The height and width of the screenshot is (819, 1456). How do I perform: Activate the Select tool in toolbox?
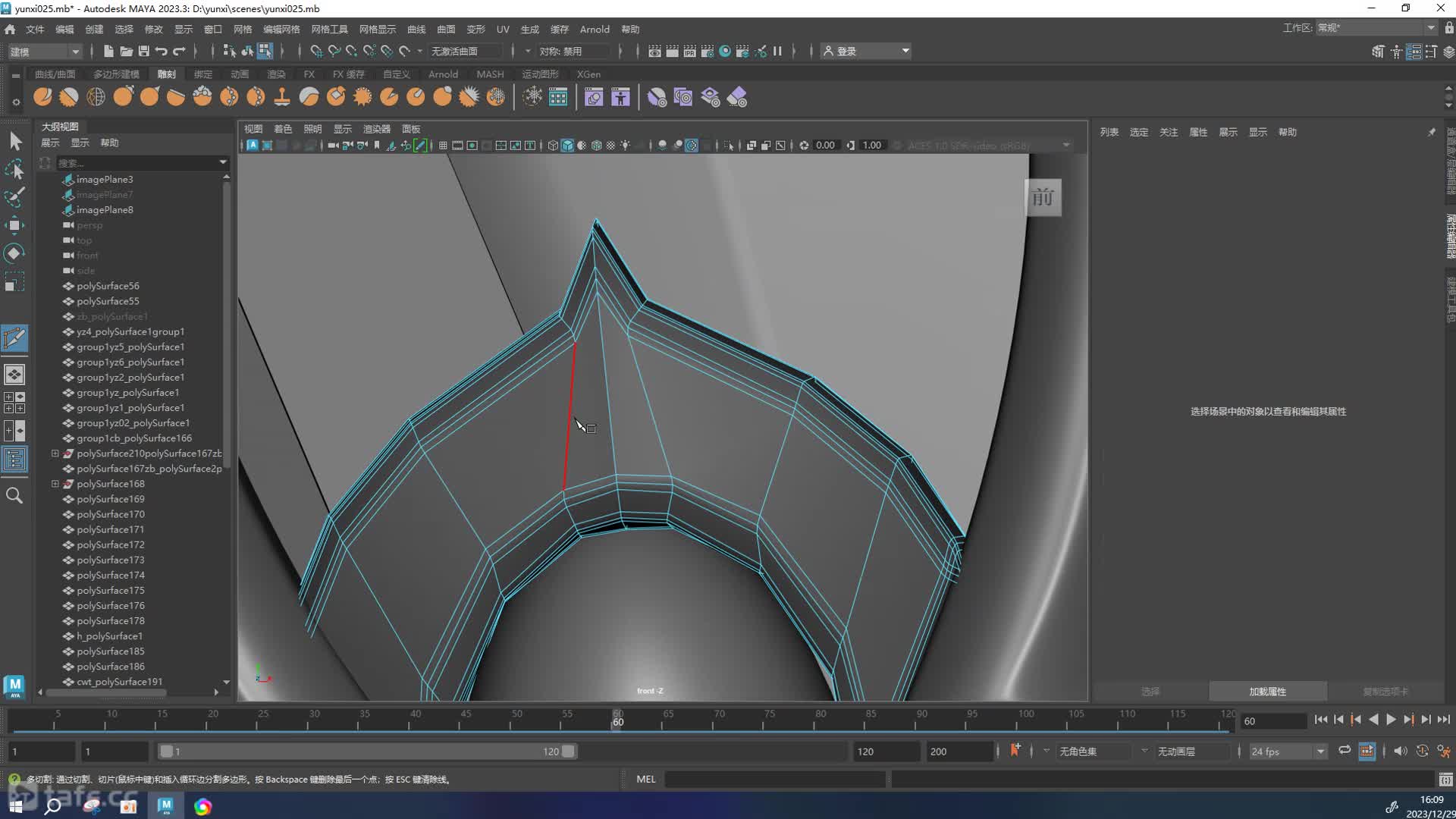point(14,141)
